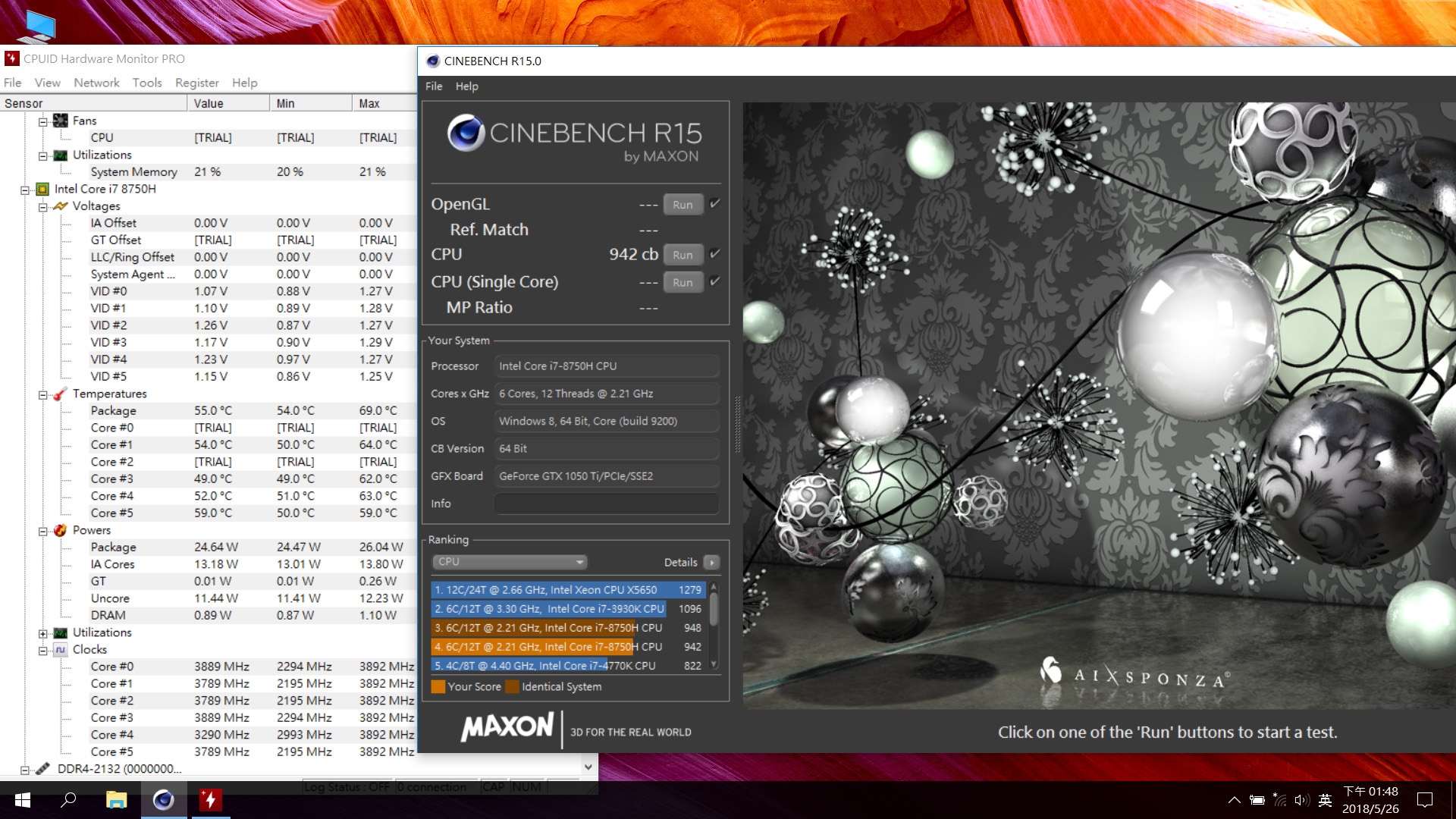Select ranking entry i7-4770K CPU
The image size is (1456, 819).
568,665
